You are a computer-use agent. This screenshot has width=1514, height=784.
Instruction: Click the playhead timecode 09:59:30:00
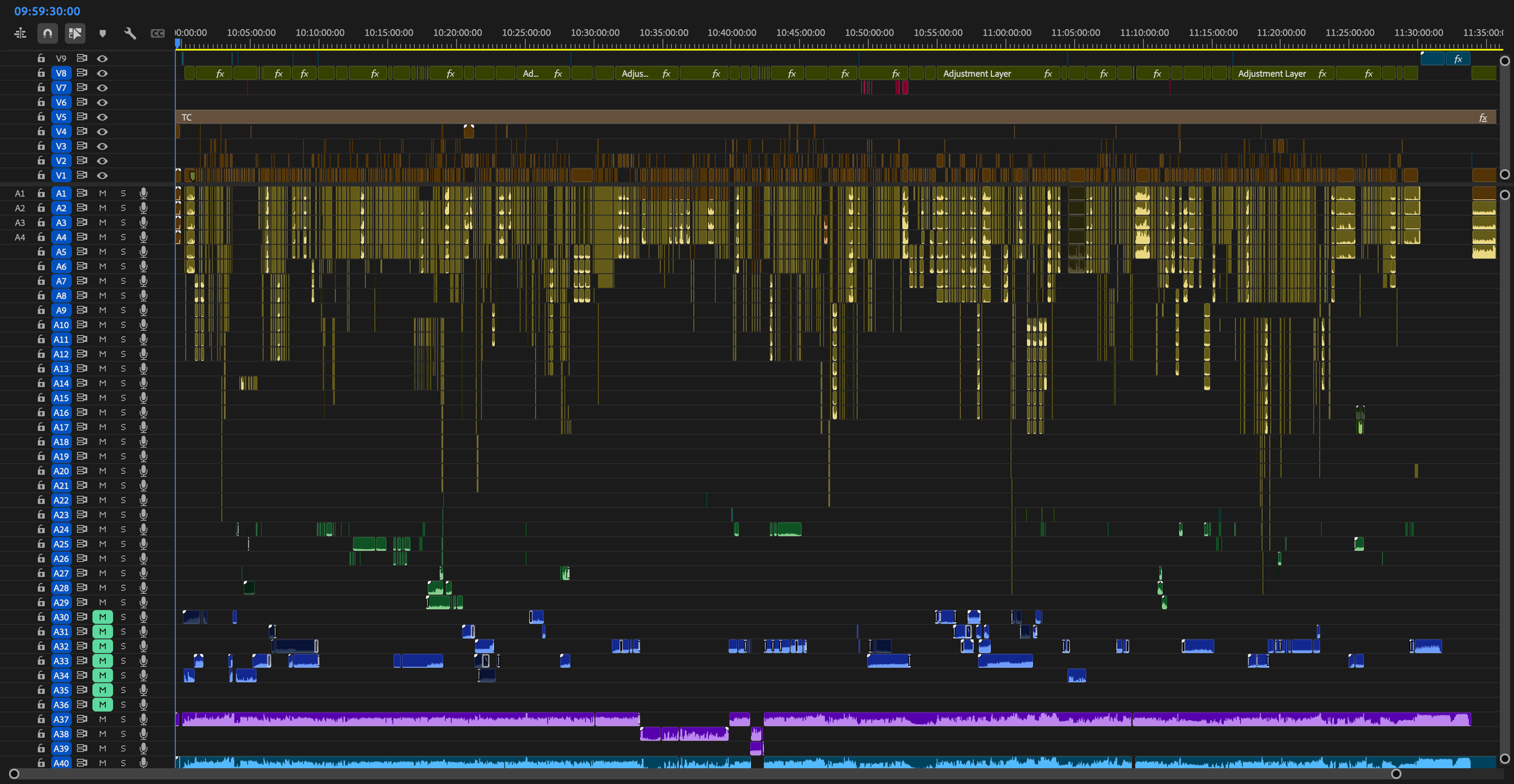point(47,11)
